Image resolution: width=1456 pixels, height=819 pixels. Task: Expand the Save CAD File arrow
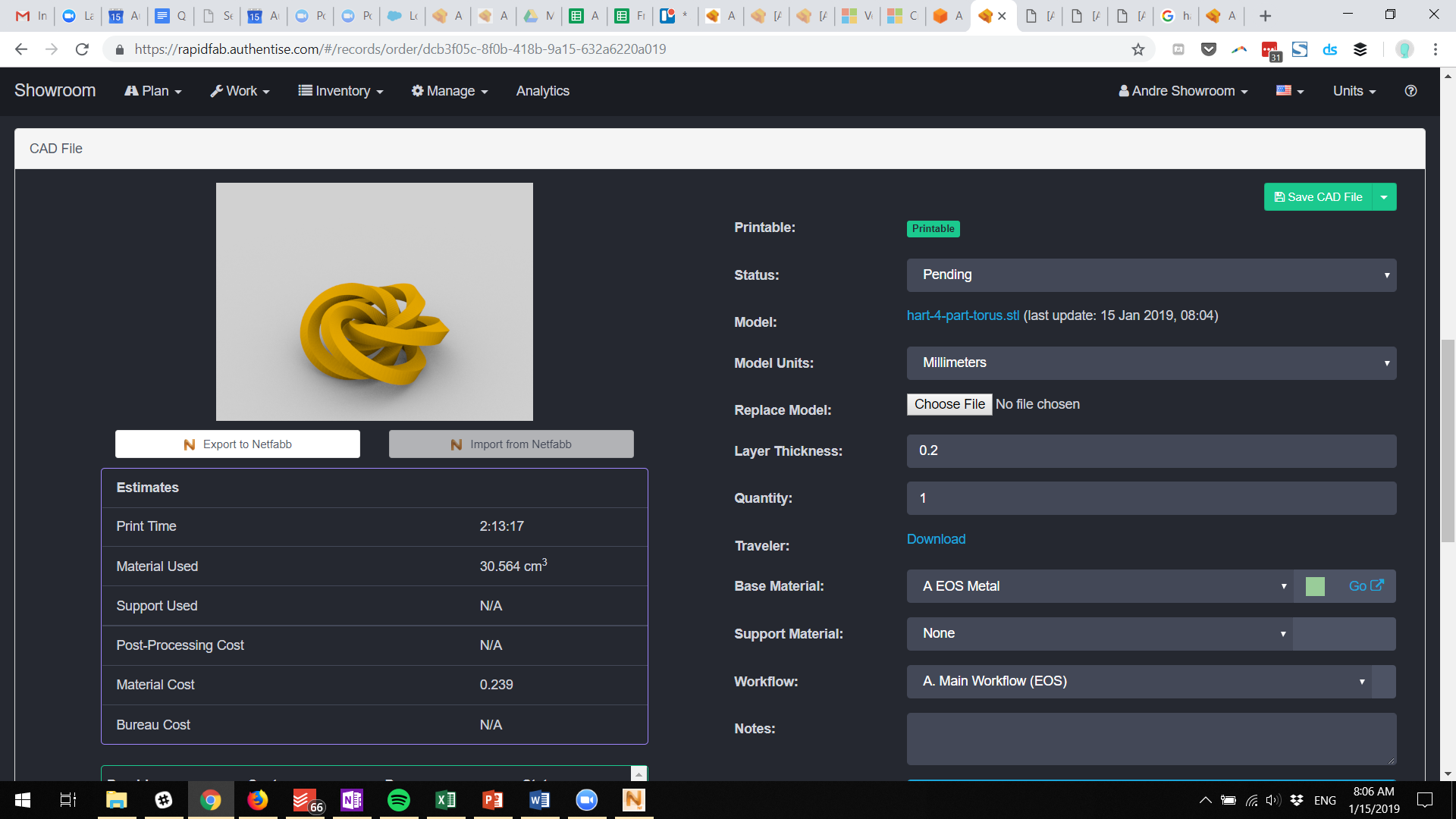(x=1384, y=197)
